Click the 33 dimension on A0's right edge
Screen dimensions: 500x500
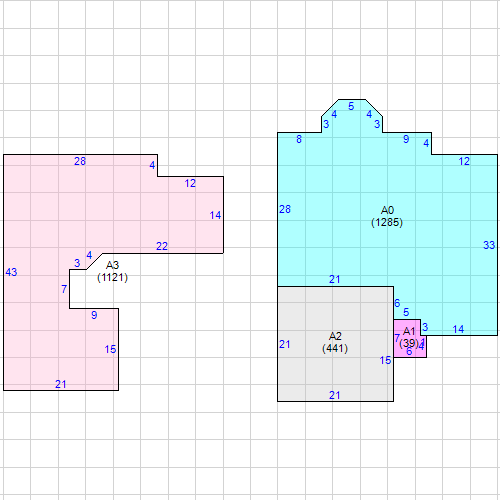point(489,245)
